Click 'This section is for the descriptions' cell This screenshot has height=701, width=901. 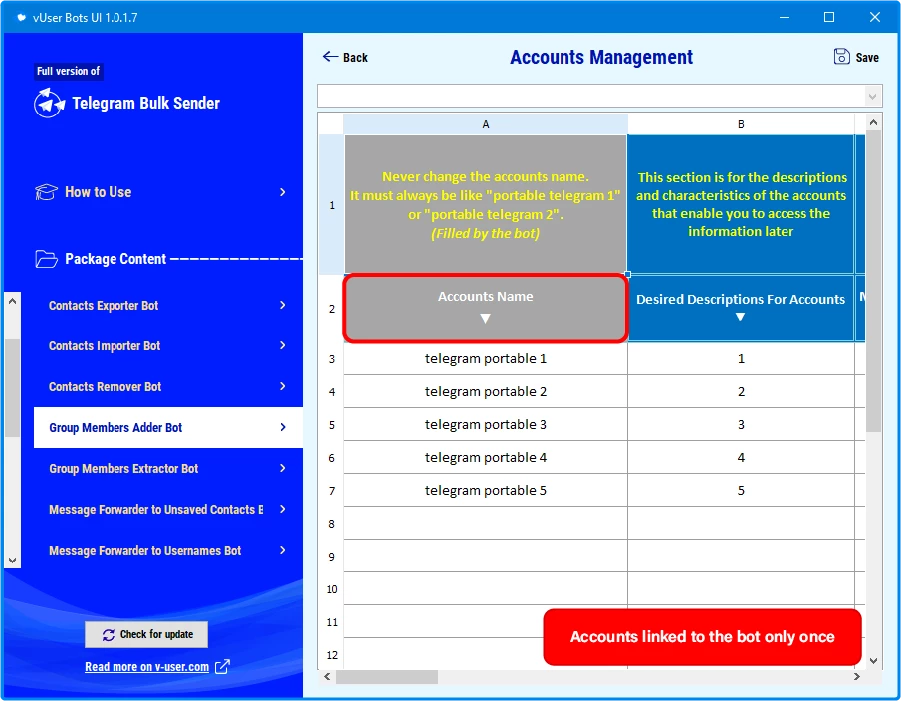pyautogui.click(x=741, y=205)
